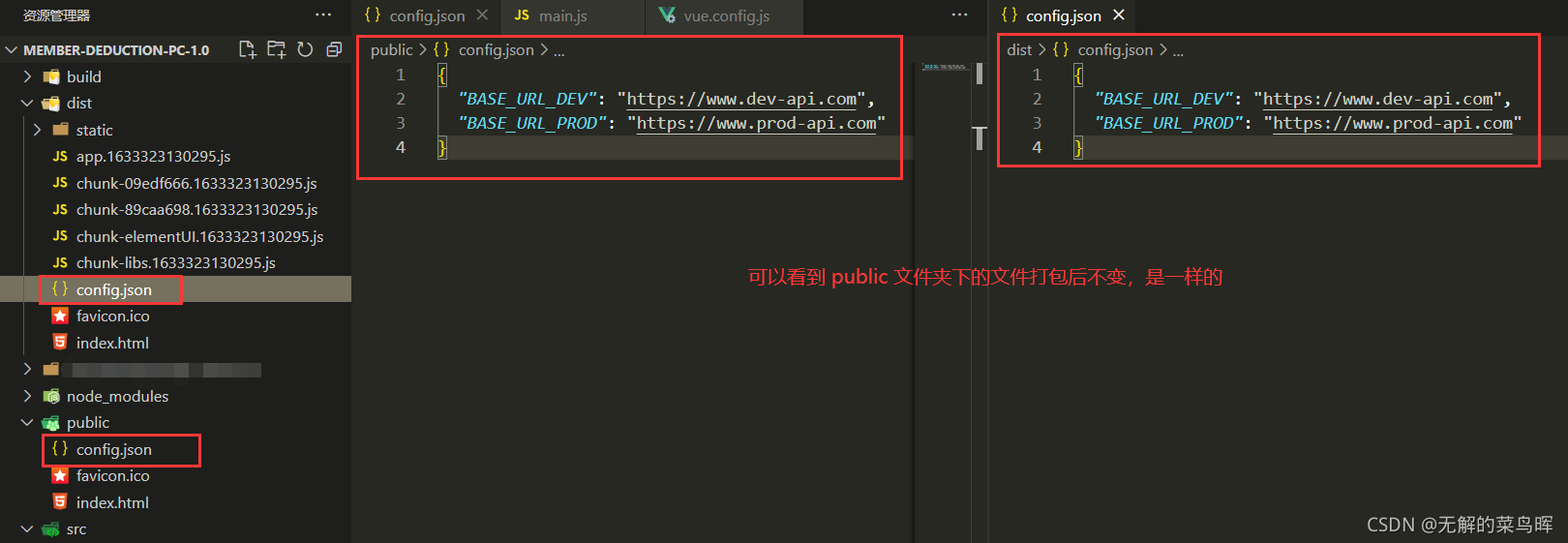Open dev-api URL link in right editor
Viewport: 1568px width, 543px height.
(x=1378, y=99)
